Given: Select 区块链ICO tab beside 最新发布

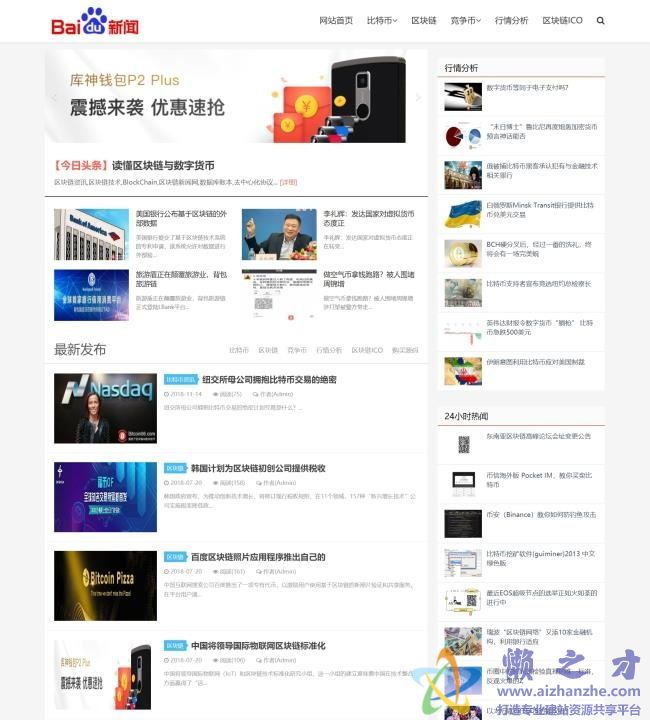Looking at the screenshot, I should click(x=367, y=350).
